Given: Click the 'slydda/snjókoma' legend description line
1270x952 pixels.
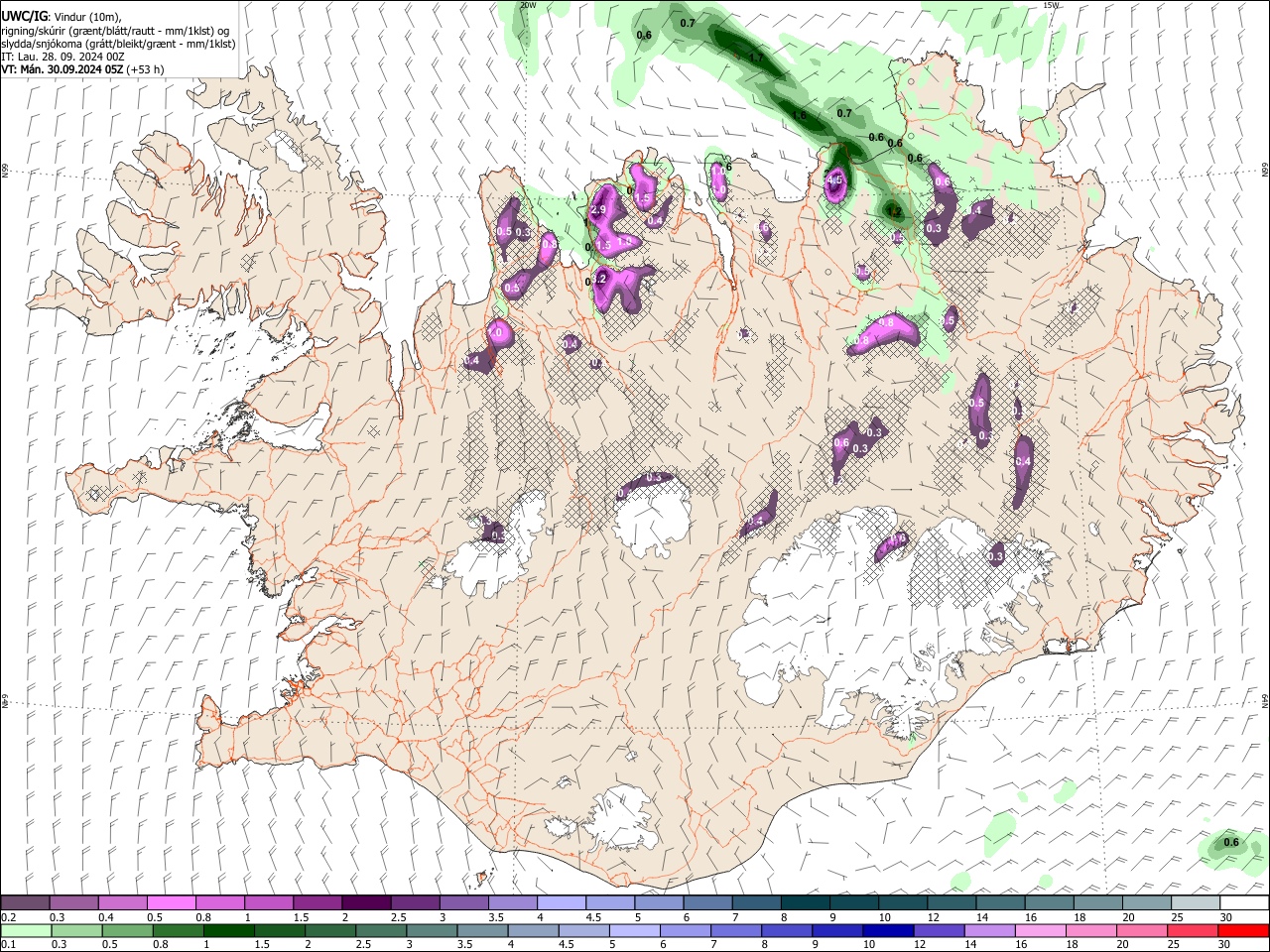Looking at the screenshot, I should tap(118, 44).
